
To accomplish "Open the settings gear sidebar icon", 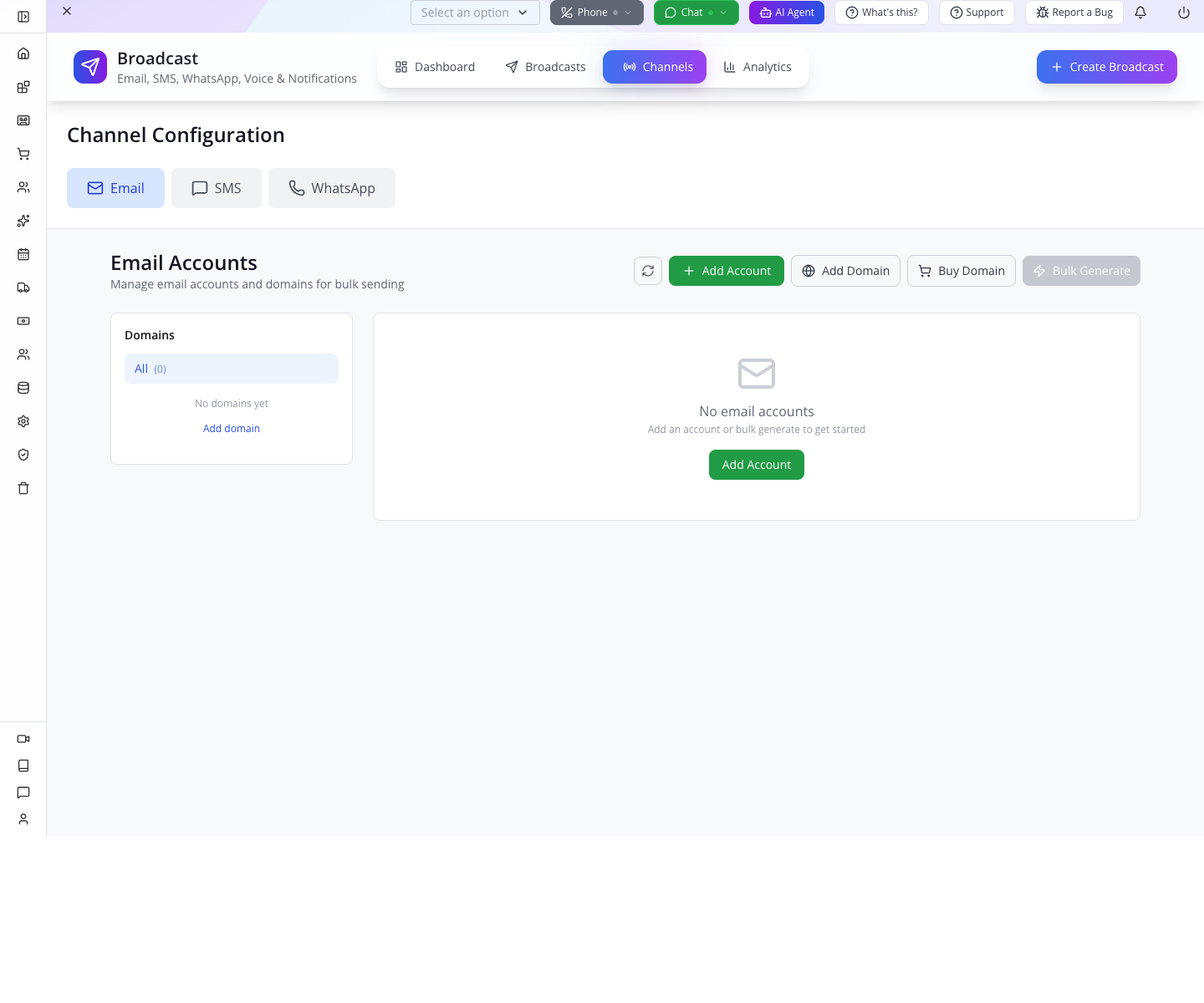I will 23,421.
